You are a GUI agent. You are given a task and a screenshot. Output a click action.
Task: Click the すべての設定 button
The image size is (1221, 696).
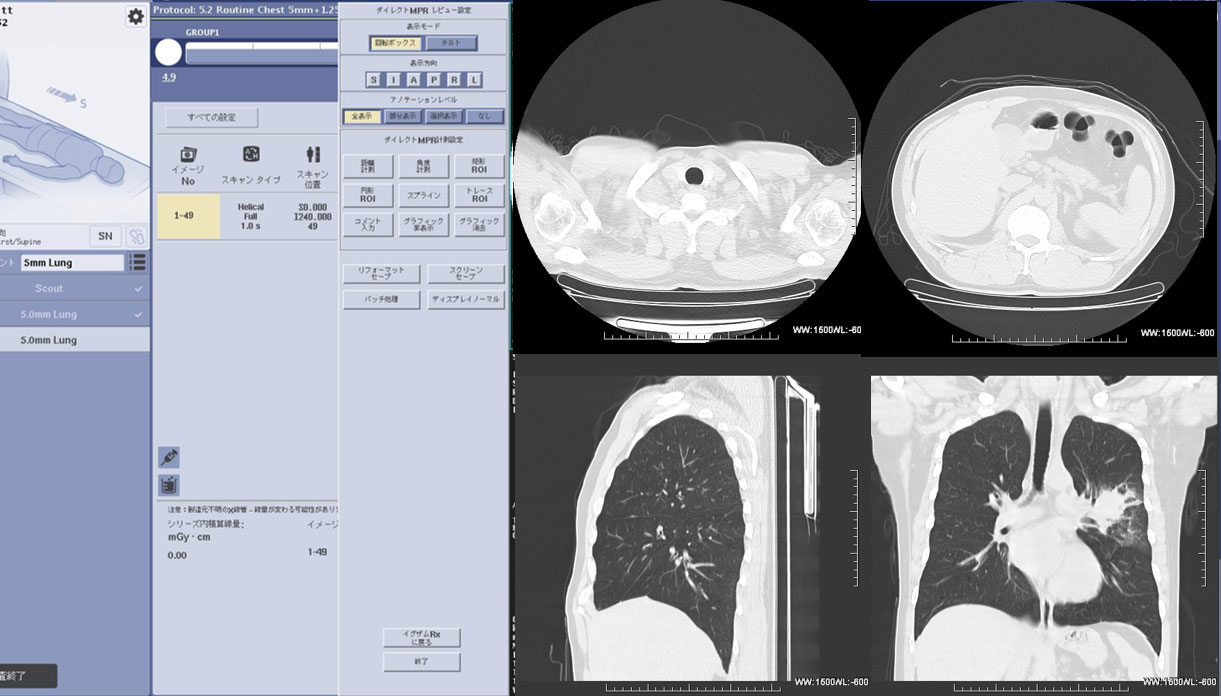pyautogui.click(x=211, y=118)
